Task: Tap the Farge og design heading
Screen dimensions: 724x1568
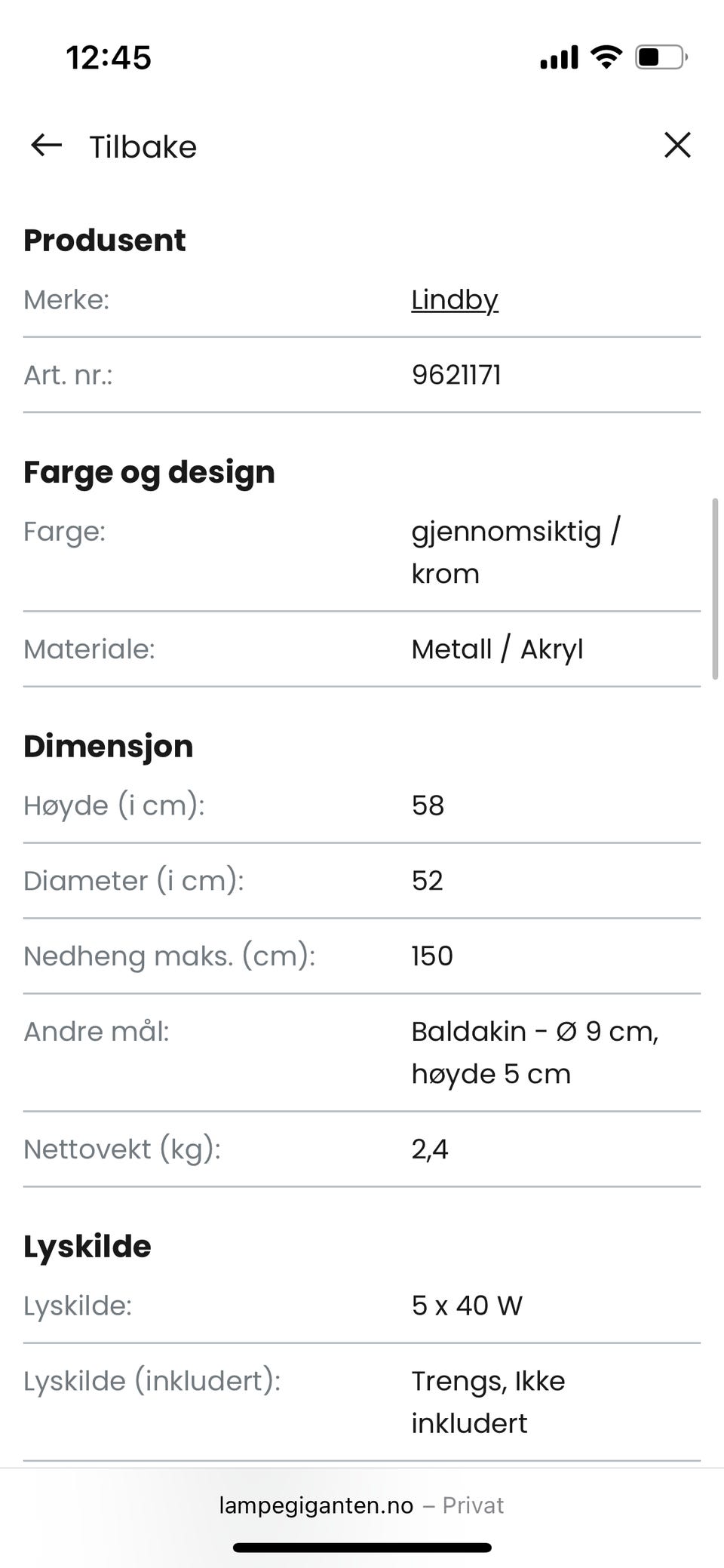Action: tap(149, 473)
